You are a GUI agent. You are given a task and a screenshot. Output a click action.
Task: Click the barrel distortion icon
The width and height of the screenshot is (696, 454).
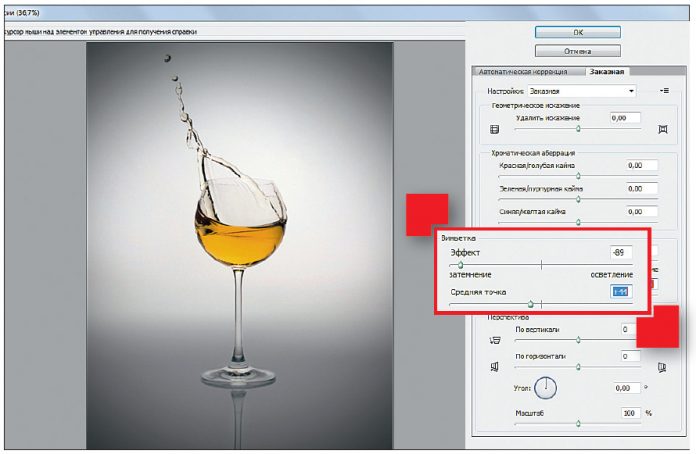point(493,130)
